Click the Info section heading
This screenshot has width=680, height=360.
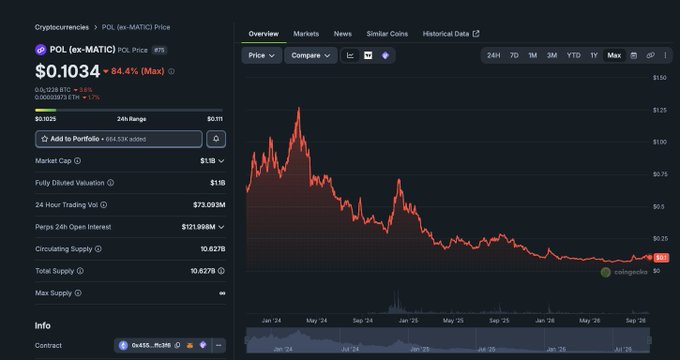pyautogui.click(x=42, y=326)
